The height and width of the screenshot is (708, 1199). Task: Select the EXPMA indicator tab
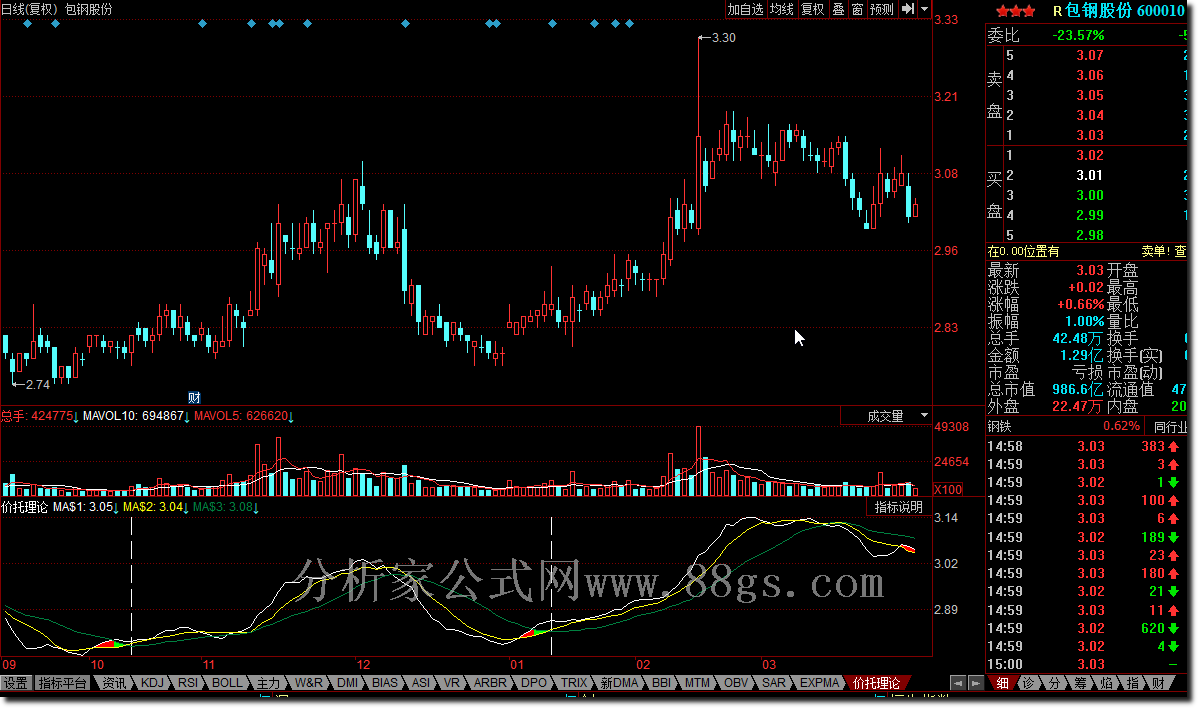tap(820, 683)
